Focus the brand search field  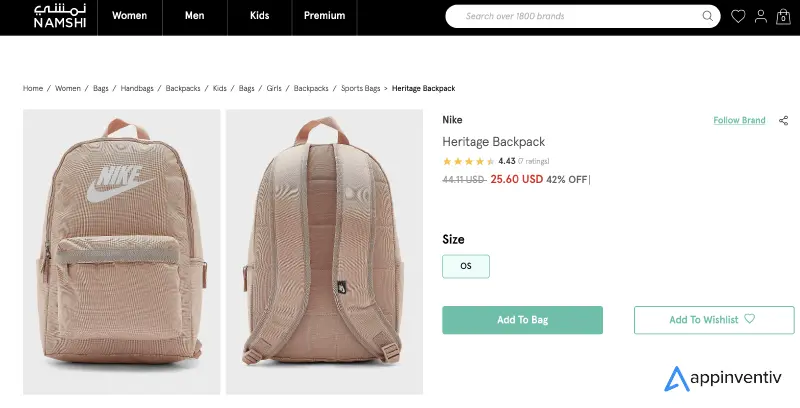pos(575,16)
